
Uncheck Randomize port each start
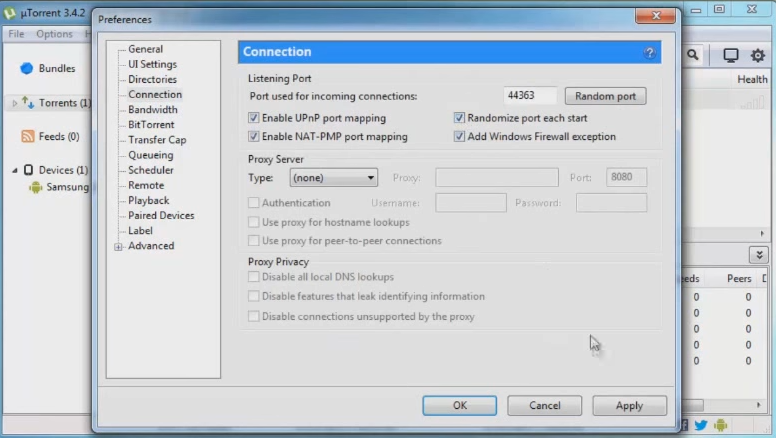click(459, 118)
